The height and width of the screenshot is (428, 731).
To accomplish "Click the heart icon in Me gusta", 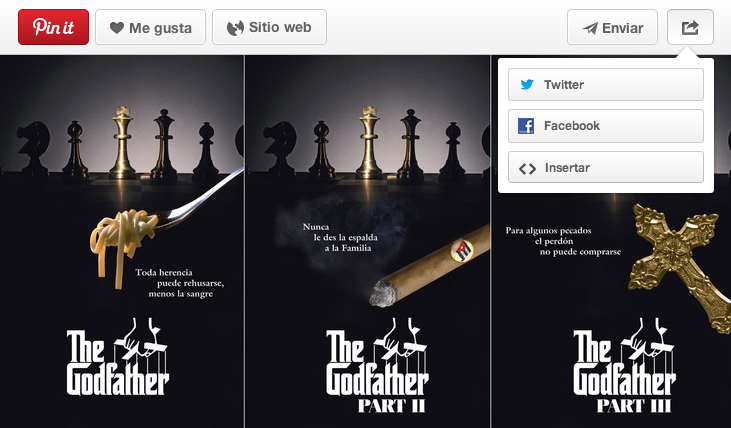I will 117,28.
